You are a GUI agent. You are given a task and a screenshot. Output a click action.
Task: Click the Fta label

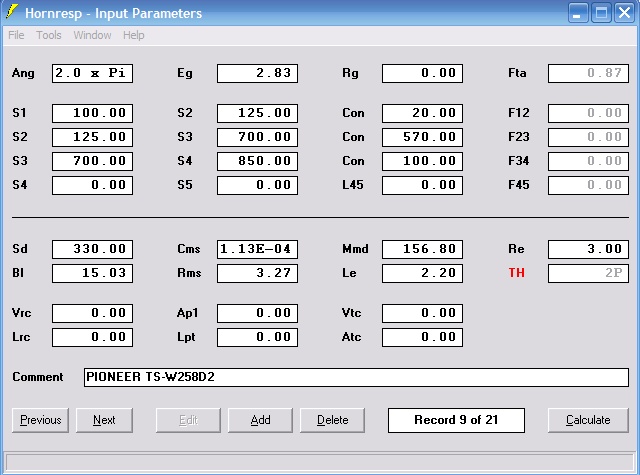click(x=517, y=73)
